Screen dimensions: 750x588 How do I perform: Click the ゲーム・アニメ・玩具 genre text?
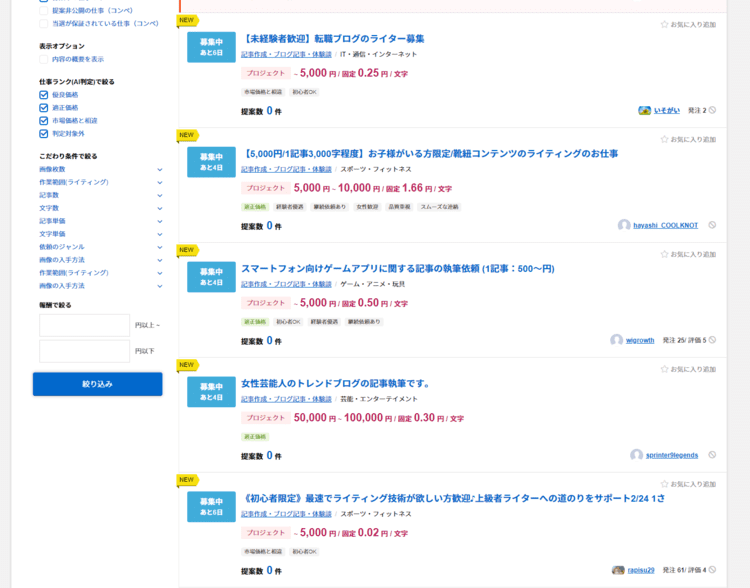373,284
